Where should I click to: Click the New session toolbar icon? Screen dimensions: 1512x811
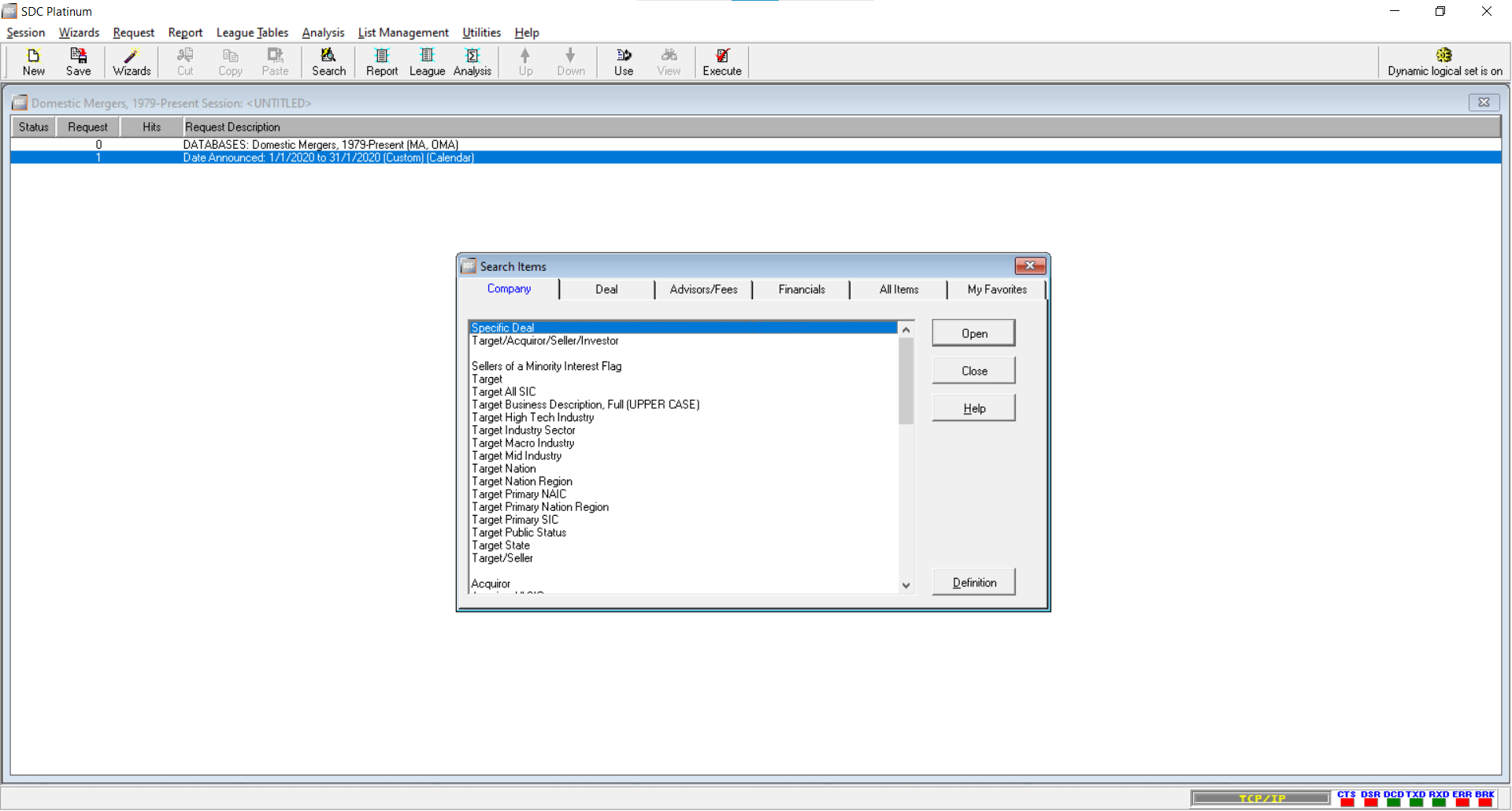(33, 61)
